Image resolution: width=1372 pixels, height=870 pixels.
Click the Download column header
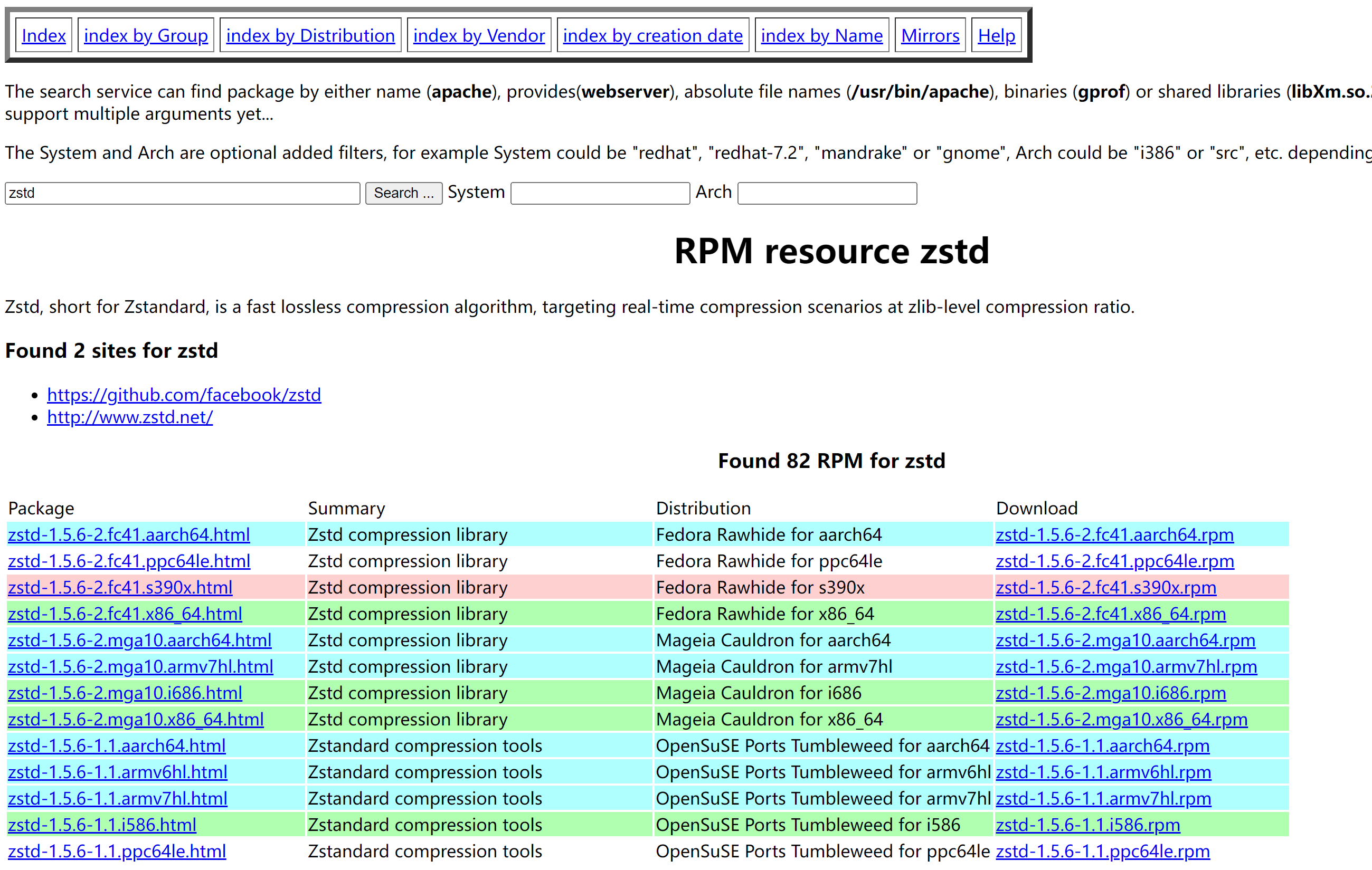1037,508
